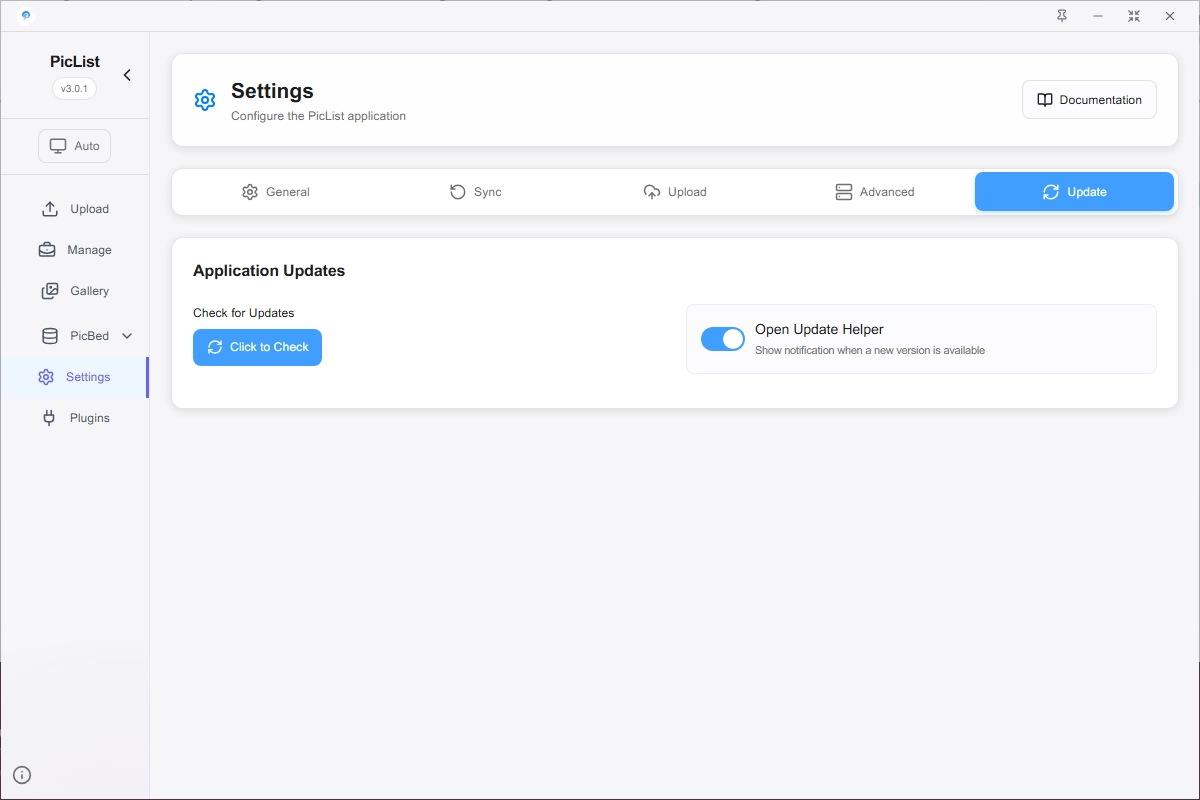The height and width of the screenshot is (800, 1200).
Task: Collapse the sidebar with the left chevron
Action: point(127,75)
